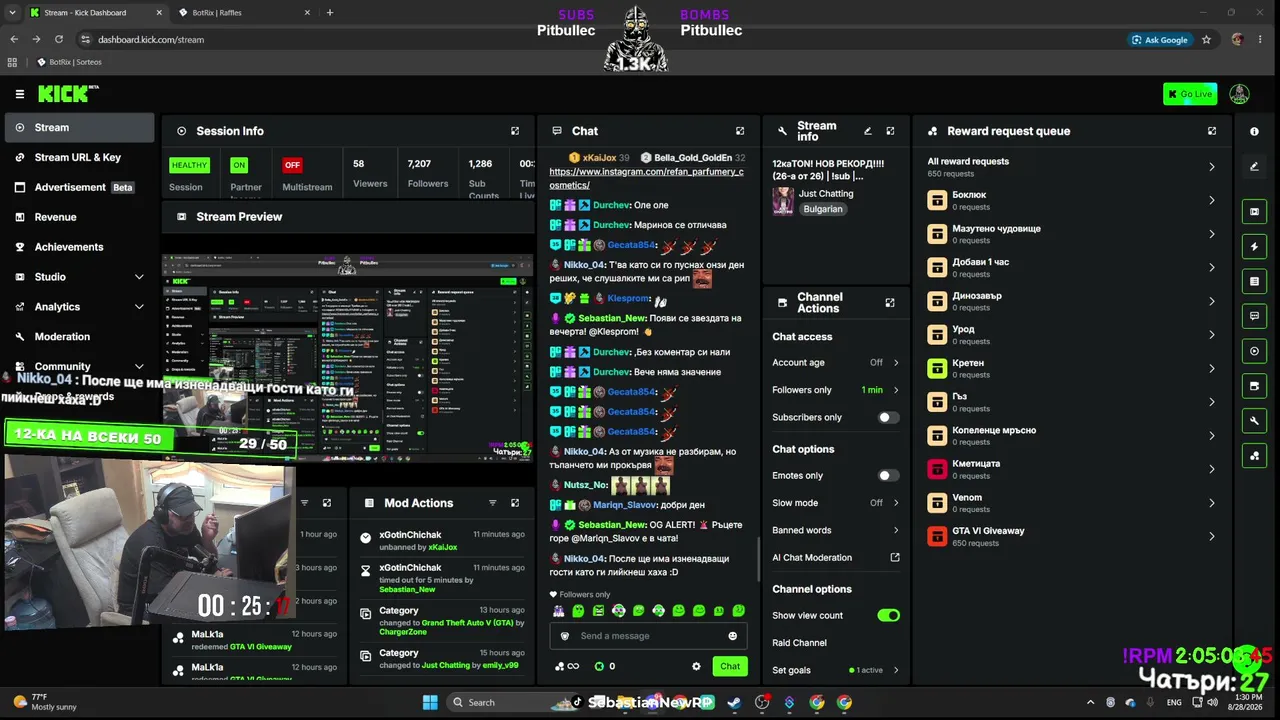Select Stream in the left sidebar
Screen dimensions: 1280x720
(x=80, y=127)
